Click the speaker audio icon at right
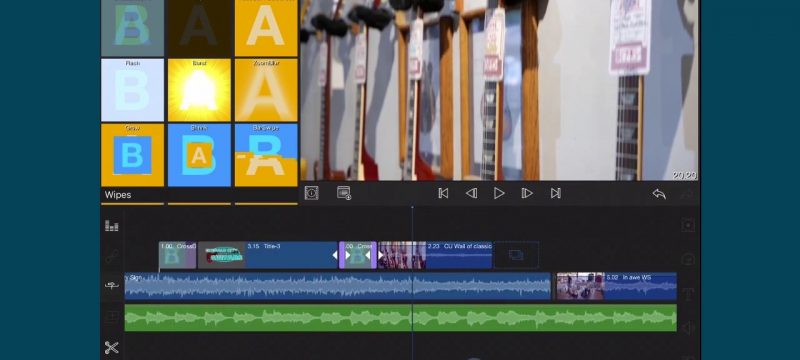This screenshot has width=800, height=360. pyautogui.click(x=688, y=327)
